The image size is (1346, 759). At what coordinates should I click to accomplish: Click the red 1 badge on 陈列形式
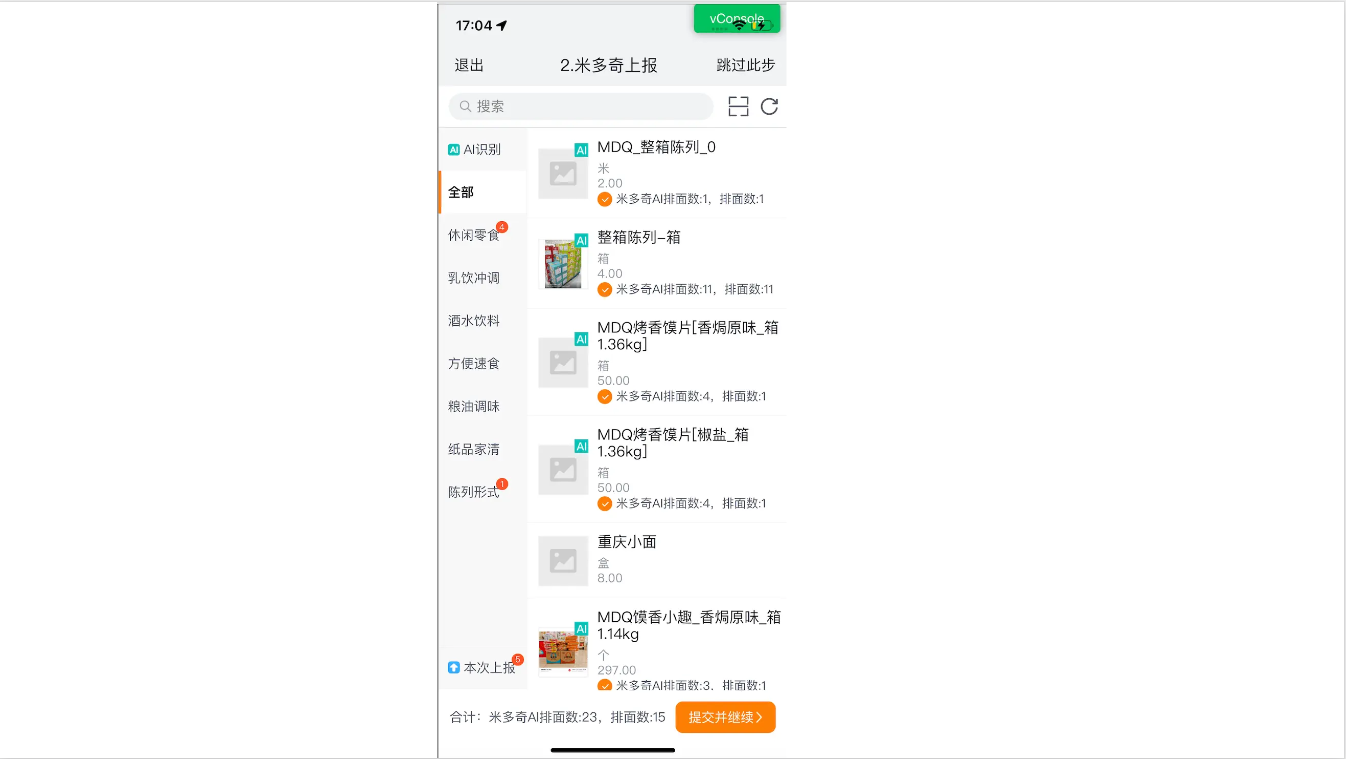(502, 484)
